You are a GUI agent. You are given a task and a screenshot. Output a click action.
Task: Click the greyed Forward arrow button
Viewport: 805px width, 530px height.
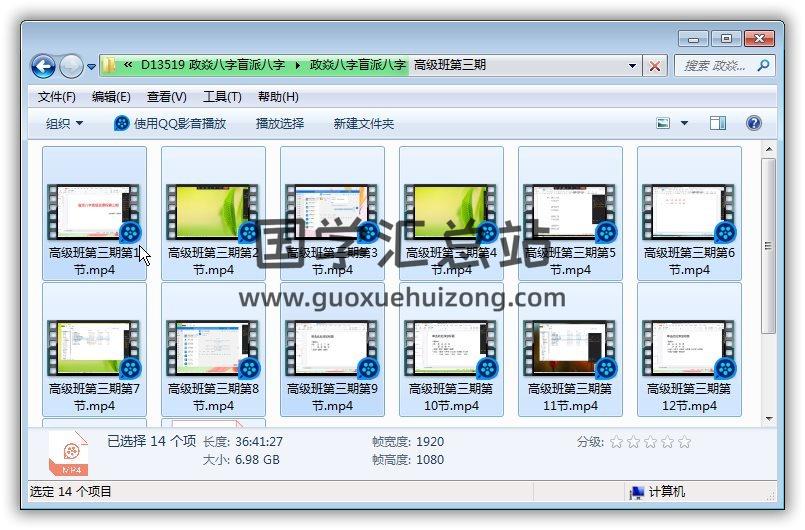[71, 66]
